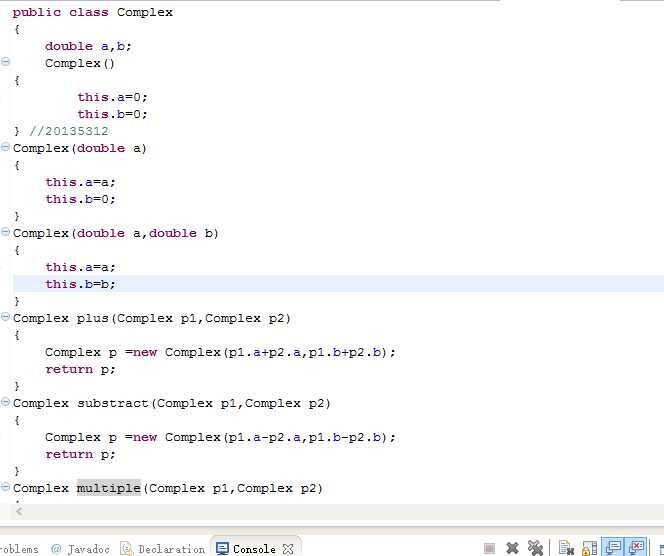Screen dimensions: 664x556
Task: Toggle Show Console When Standard Error Changes
Action: (636, 547)
